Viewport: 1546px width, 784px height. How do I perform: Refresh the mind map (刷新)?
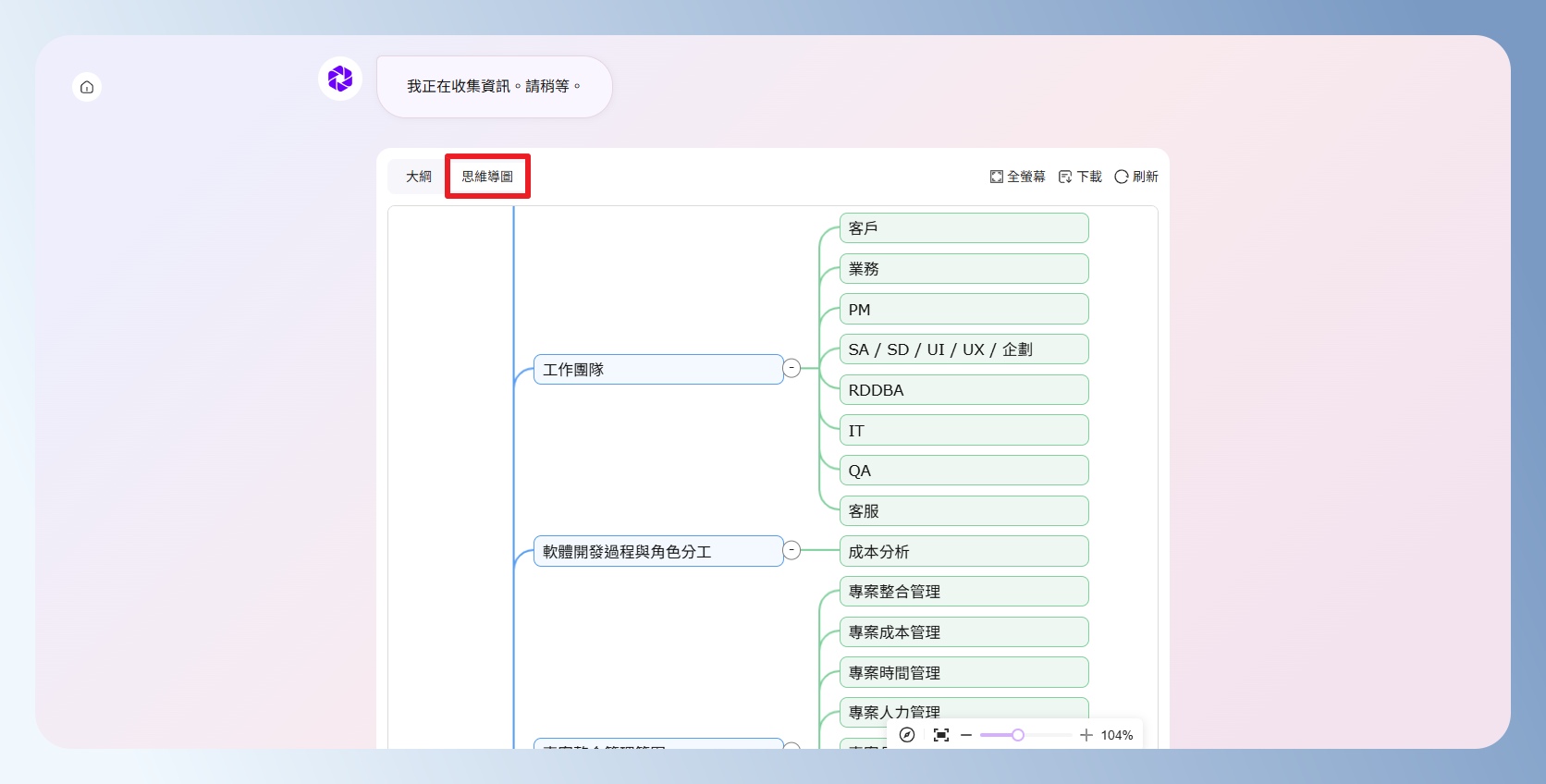click(1136, 177)
